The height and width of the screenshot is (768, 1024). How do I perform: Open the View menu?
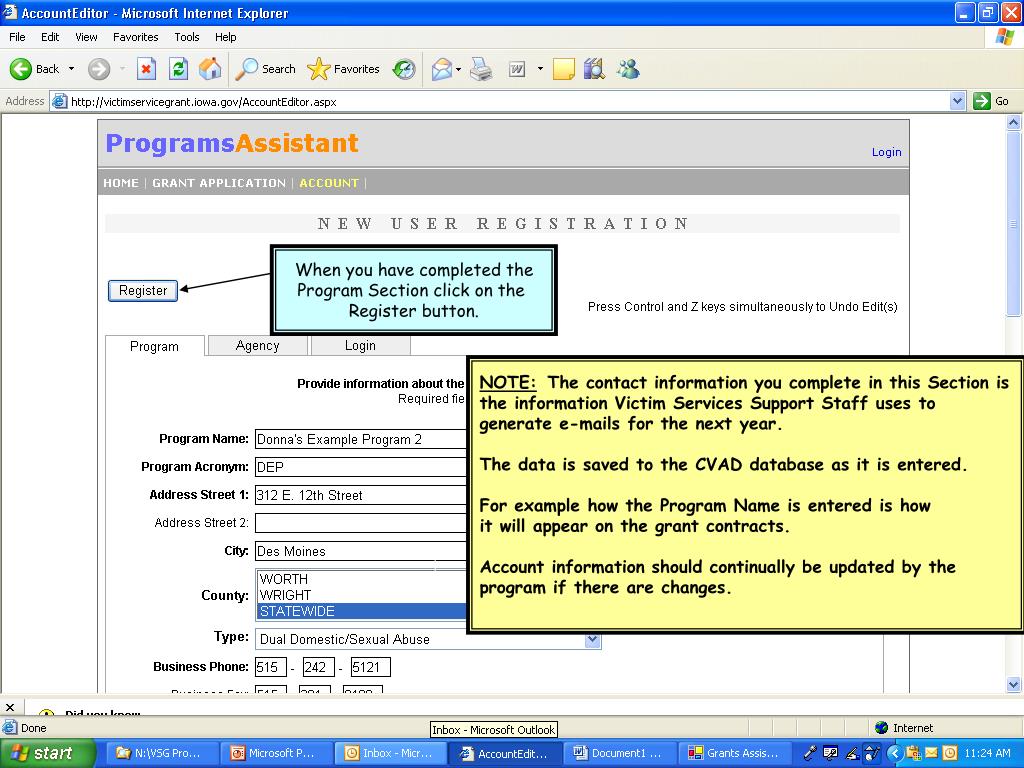click(x=86, y=37)
